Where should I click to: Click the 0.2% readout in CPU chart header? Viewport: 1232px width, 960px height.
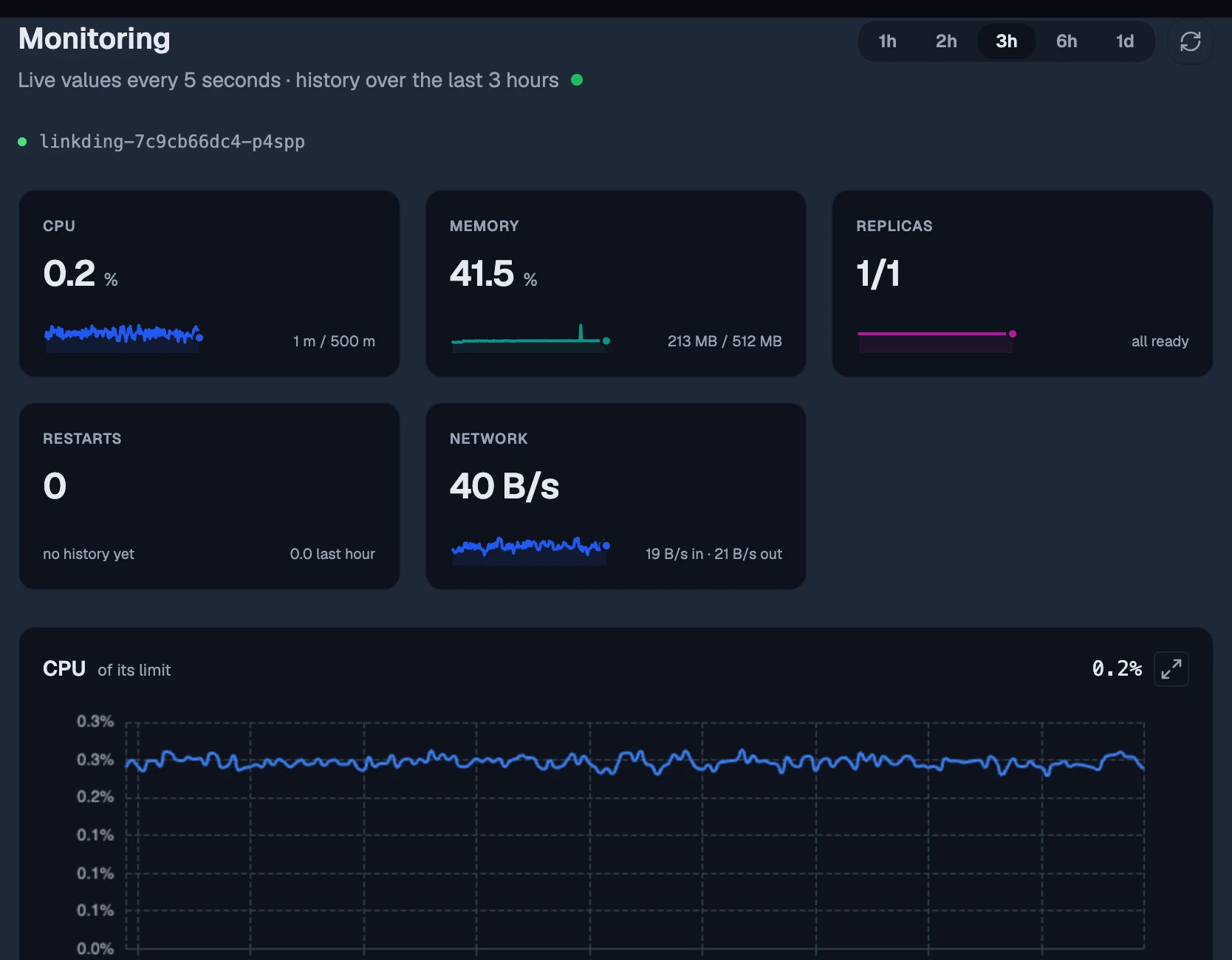(1117, 669)
